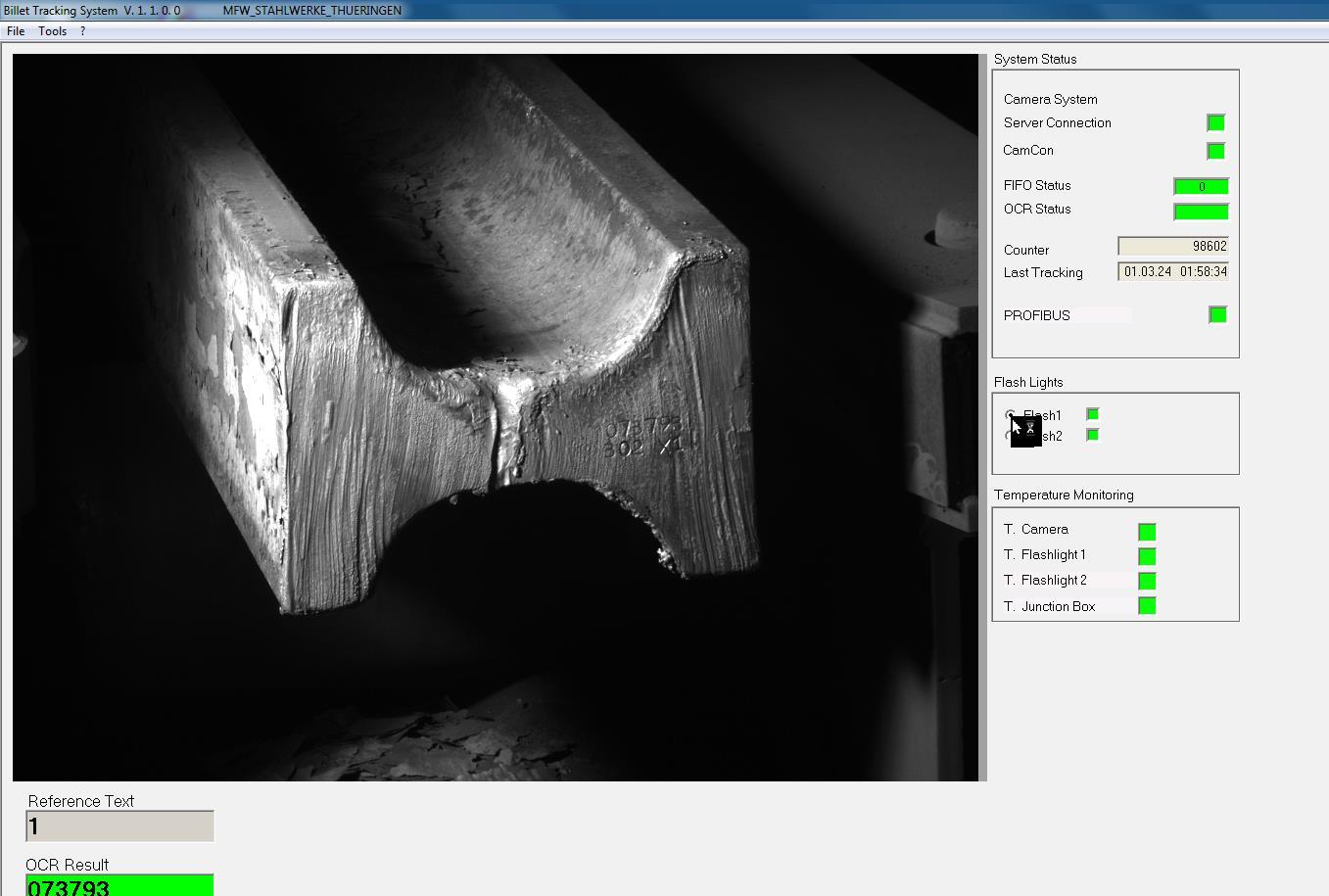The width and height of the screenshot is (1329, 896).
Task: Click the CamCon label text
Action: [x=1028, y=150]
